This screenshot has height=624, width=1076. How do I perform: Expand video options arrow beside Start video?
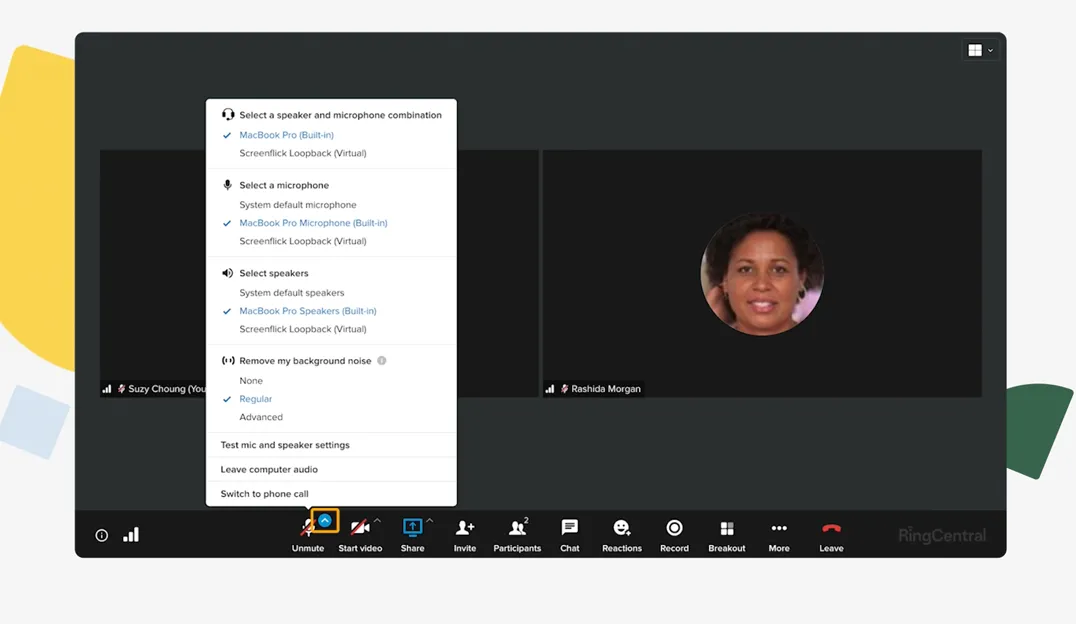tap(377, 521)
